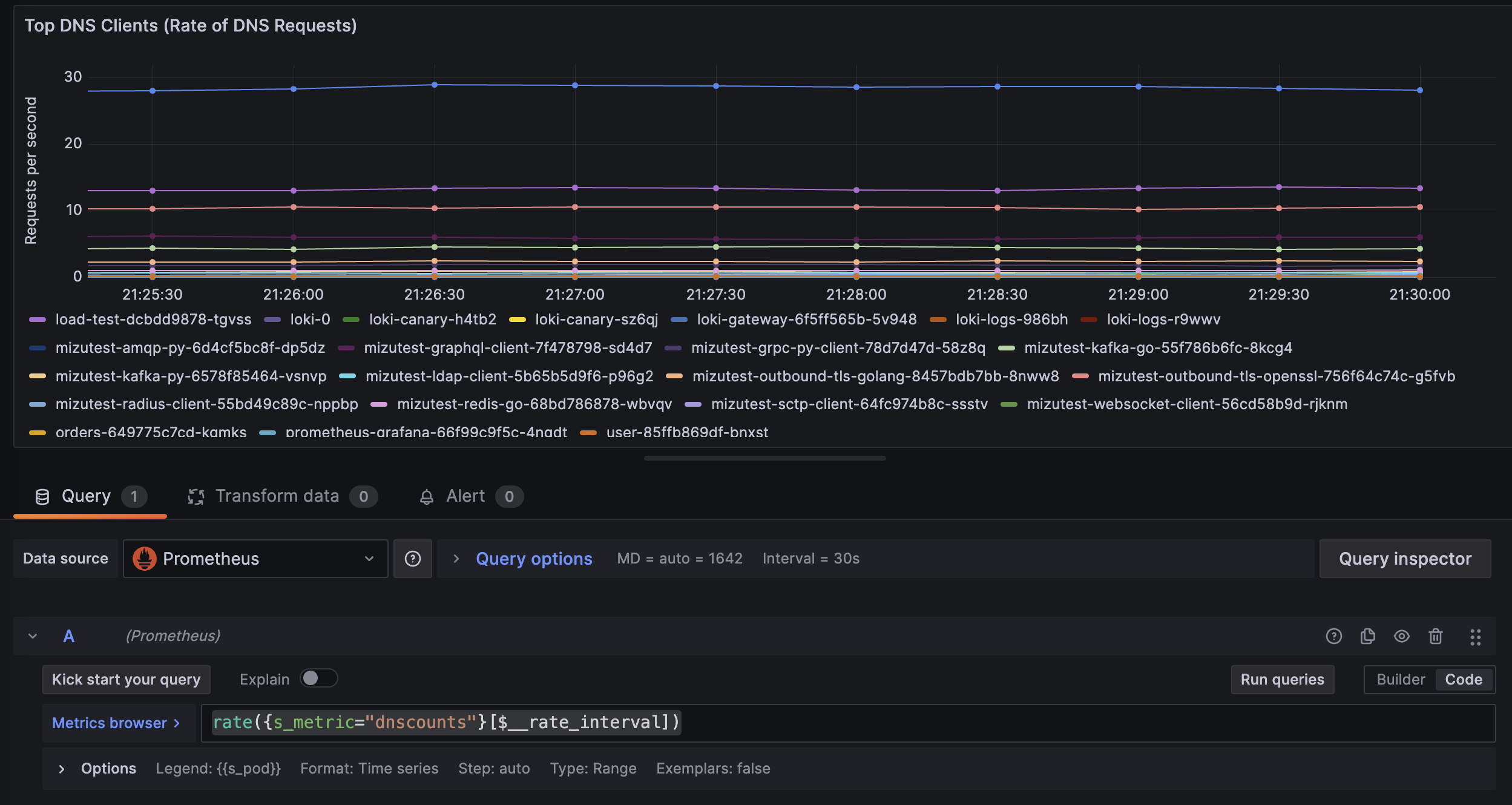Click the Bell alert icon
Viewport: 1512px width, 805px height.
424,496
